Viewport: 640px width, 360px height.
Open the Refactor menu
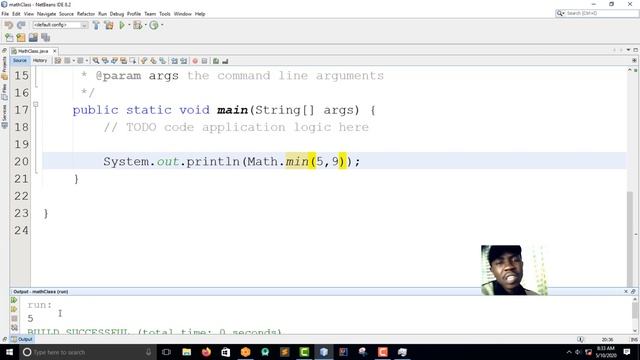click(x=86, y=14)
